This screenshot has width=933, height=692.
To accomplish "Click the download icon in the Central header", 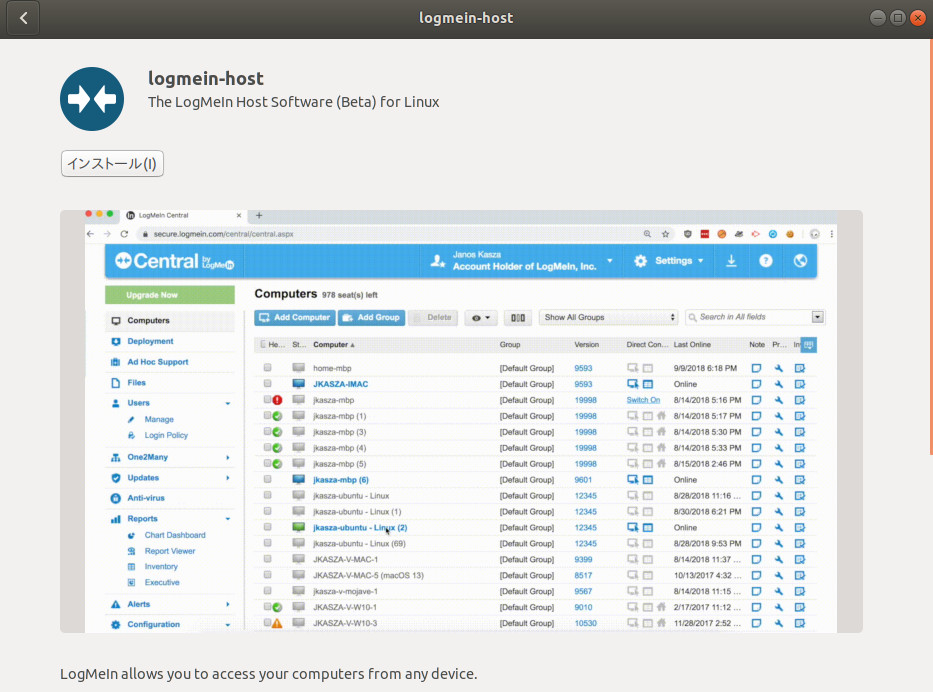I will tap(731, 260).
